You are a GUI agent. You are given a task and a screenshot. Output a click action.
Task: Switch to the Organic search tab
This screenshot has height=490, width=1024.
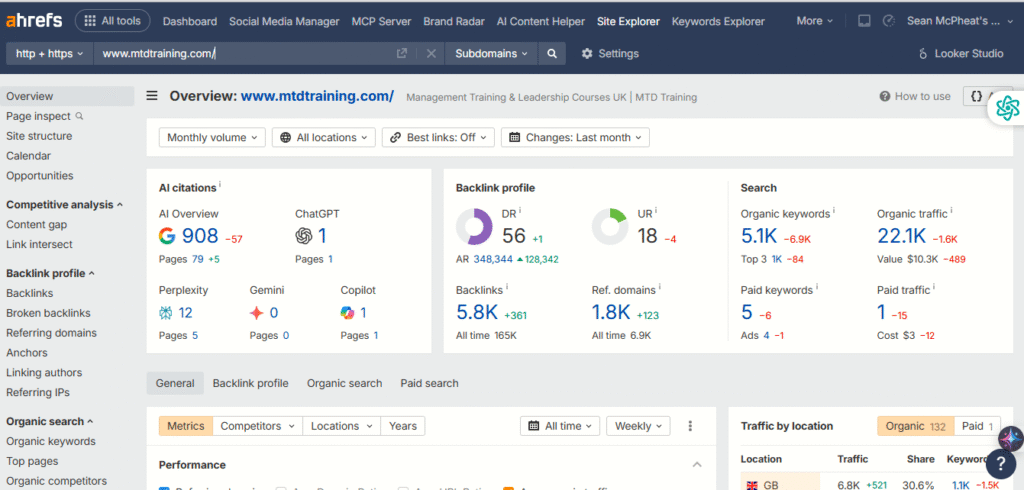(344, 383)
